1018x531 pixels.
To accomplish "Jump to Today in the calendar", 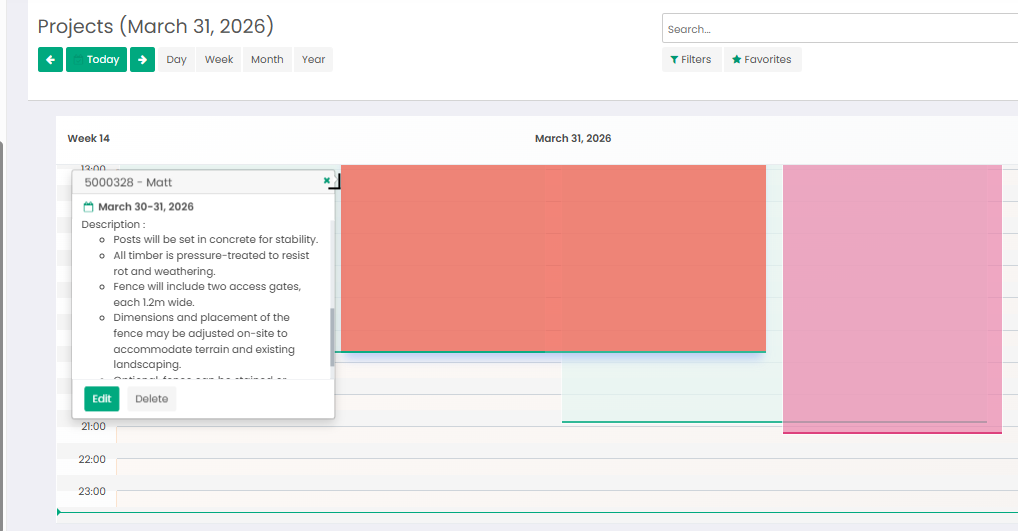I will [x=97, y=60].
